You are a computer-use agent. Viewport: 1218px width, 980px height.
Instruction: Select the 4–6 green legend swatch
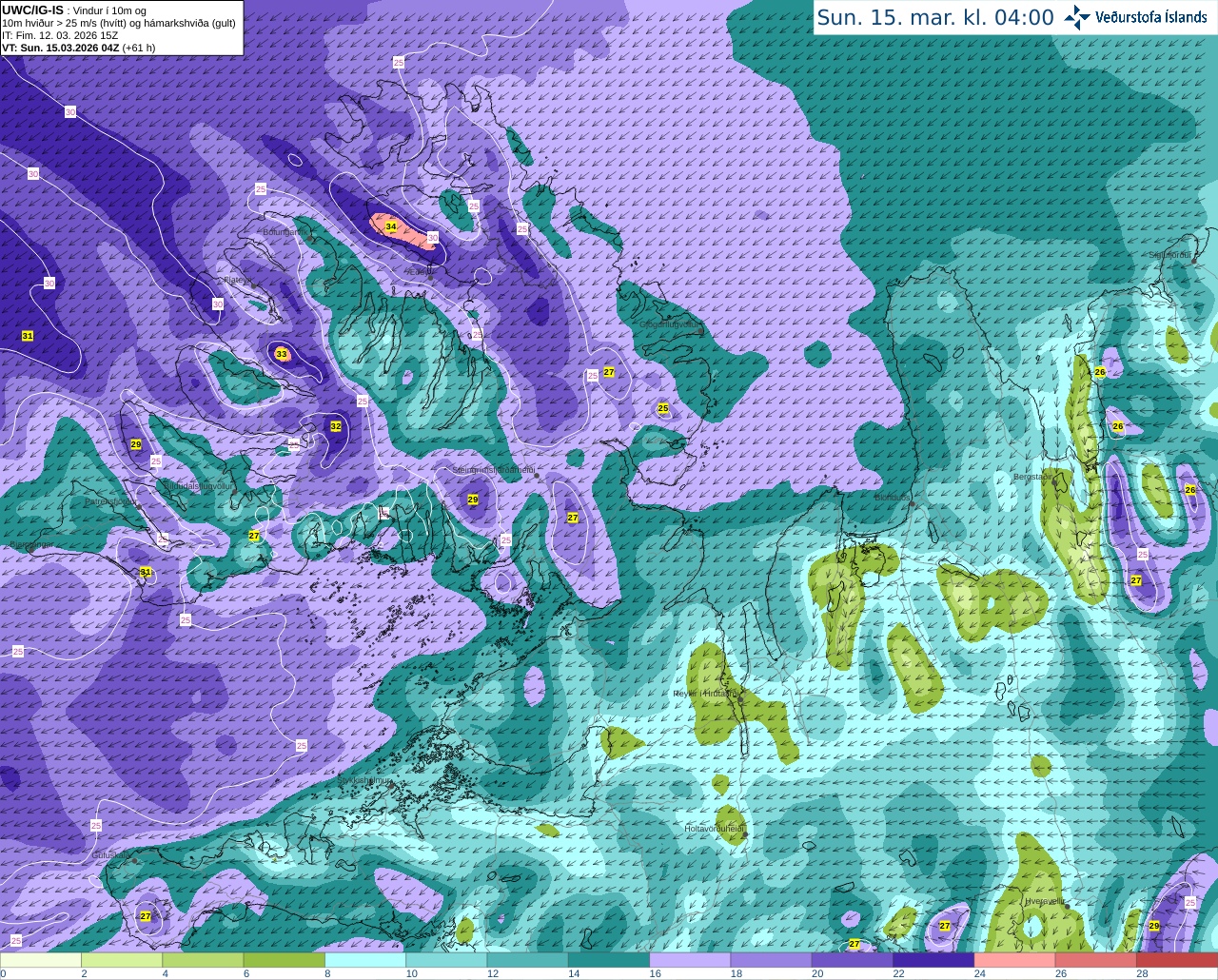click(203, 960)
